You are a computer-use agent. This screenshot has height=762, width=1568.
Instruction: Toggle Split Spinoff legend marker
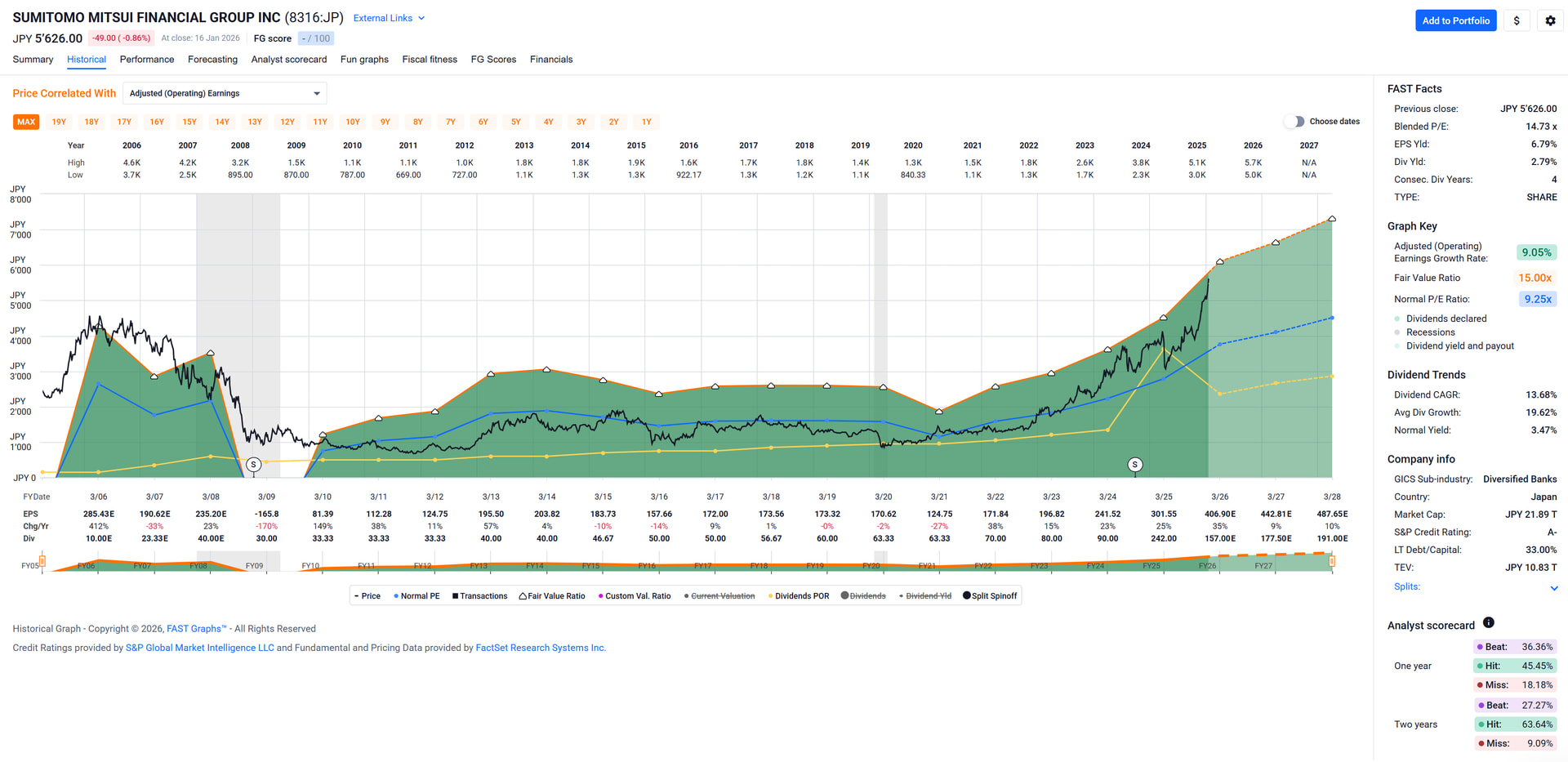tap(990, 596)
